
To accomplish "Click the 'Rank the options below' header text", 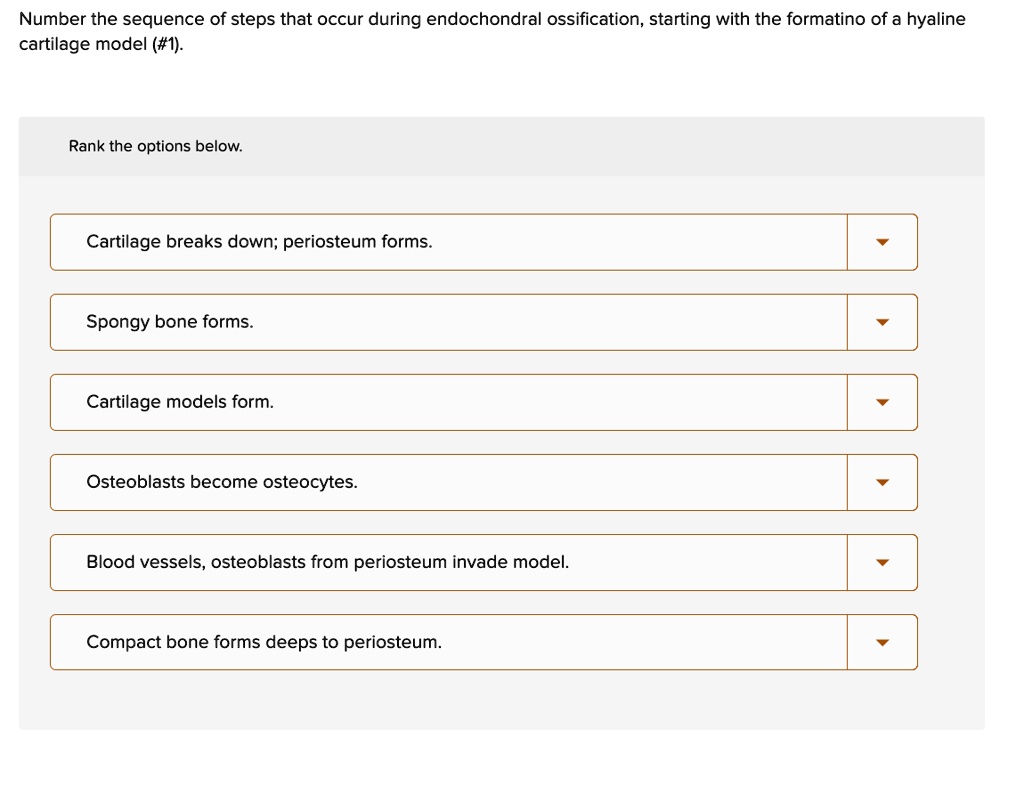I will (x=154, y=146).
